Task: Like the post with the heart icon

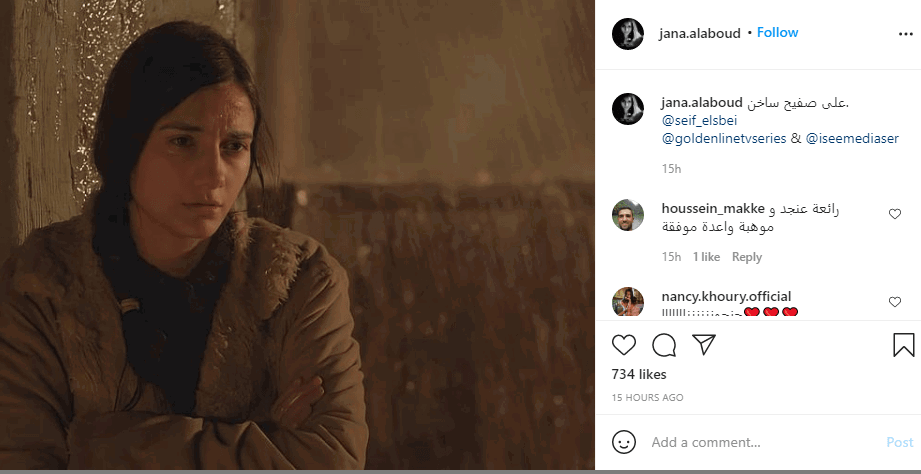Action: [x=624, y=345]
